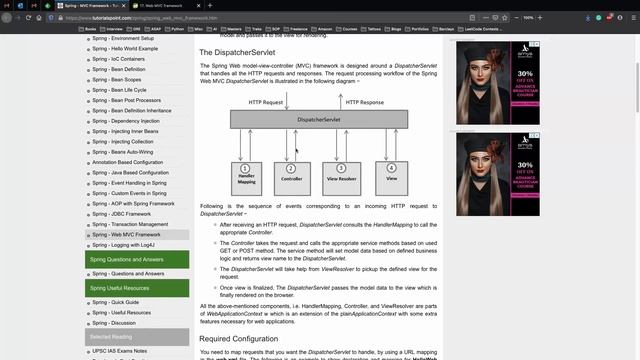Open page actions three-dots menu
640x360 pixels.
click(x=485, y=18)
